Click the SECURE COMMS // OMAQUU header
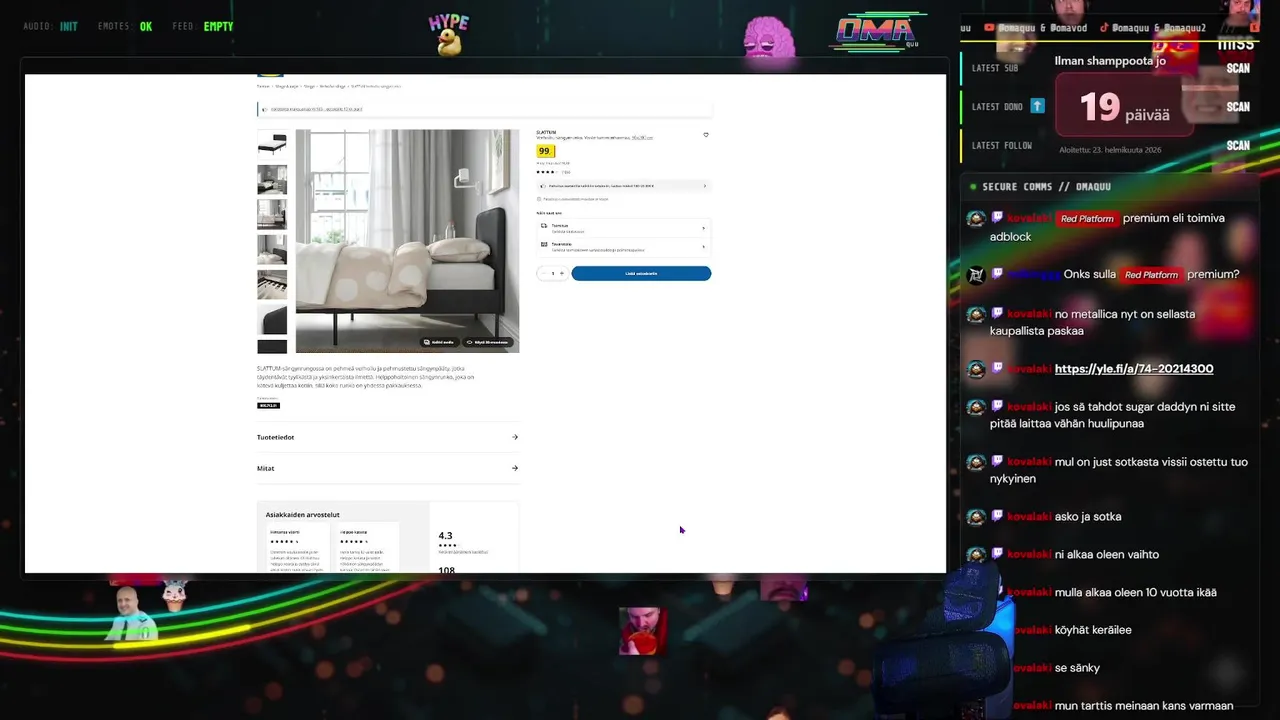This screenshot has width=1280, height=720. 1047,187
